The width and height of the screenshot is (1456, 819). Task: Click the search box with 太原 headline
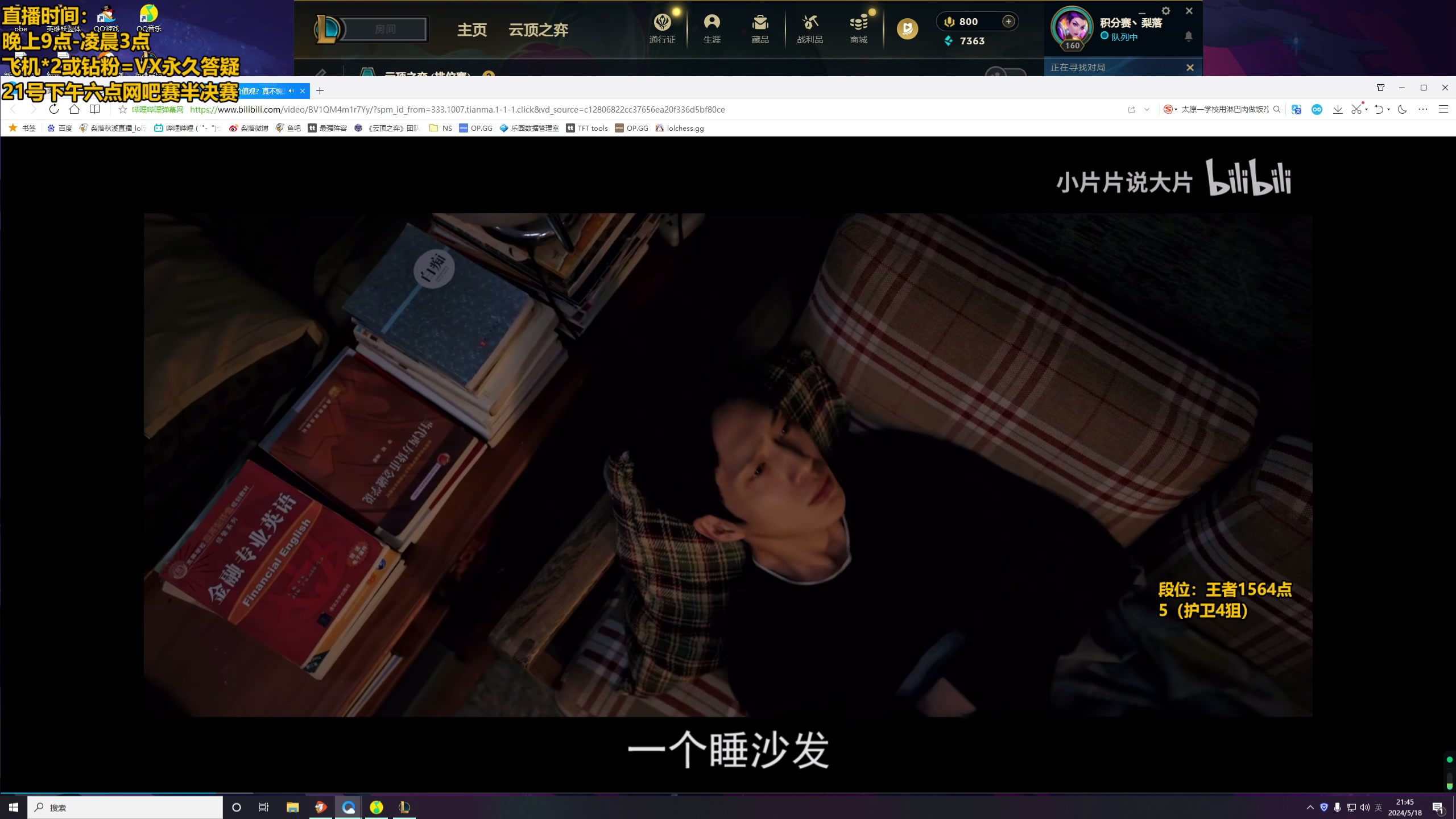click(x=1225, y=109)
